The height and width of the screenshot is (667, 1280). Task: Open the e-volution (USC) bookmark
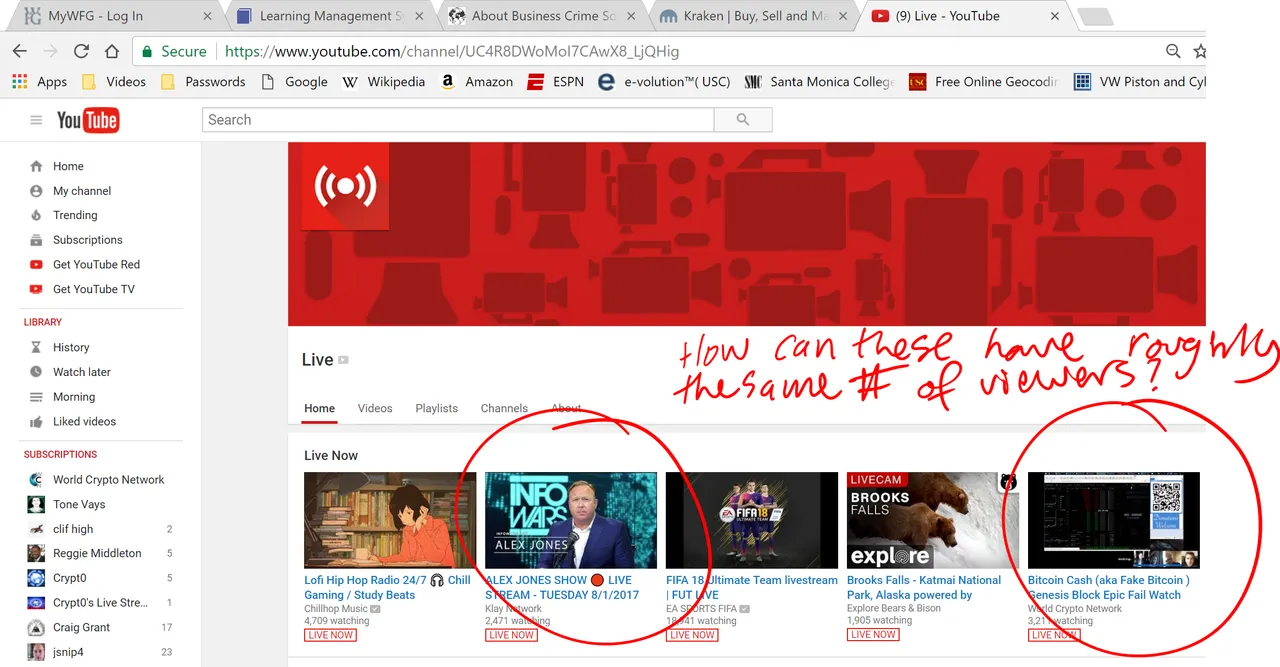click(x=664, y=82)
